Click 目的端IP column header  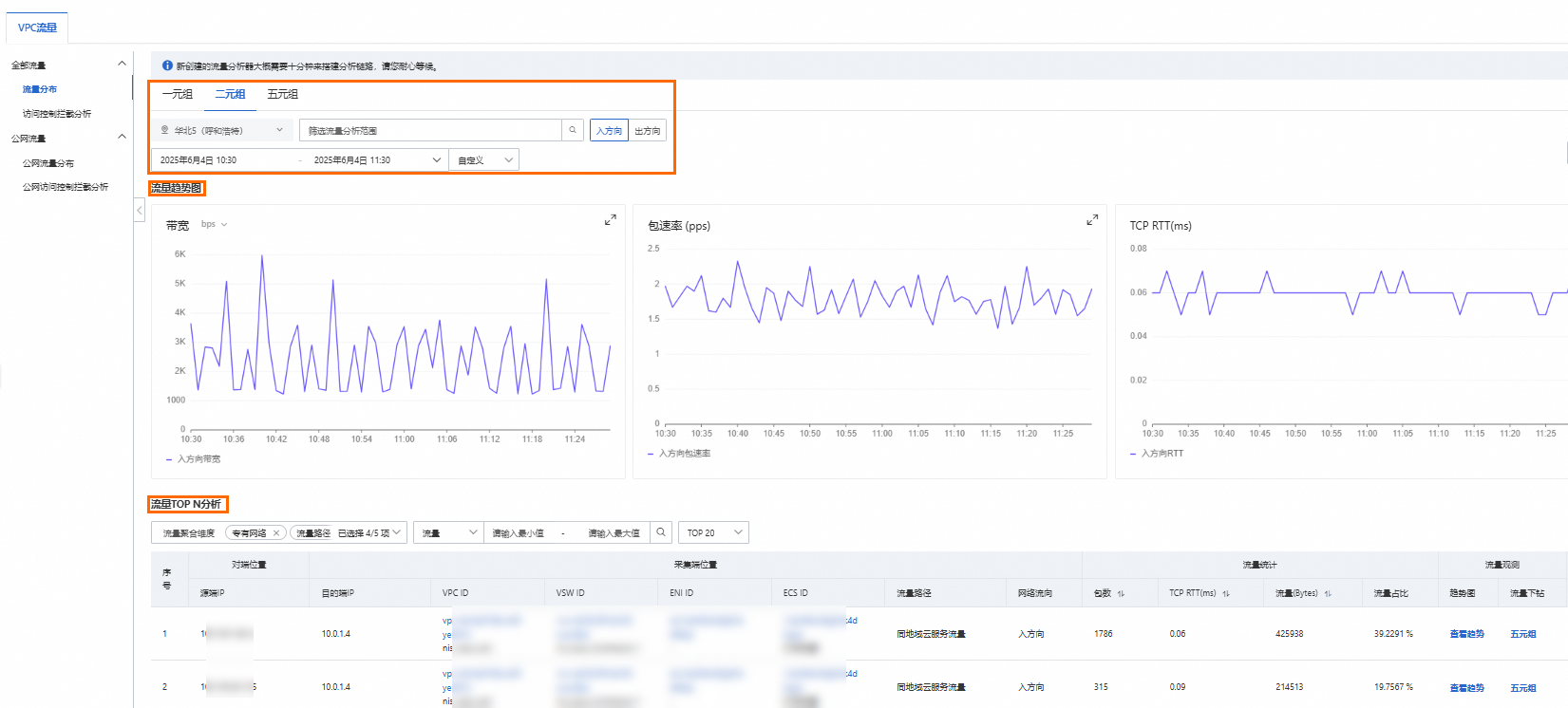pos(337,593)
